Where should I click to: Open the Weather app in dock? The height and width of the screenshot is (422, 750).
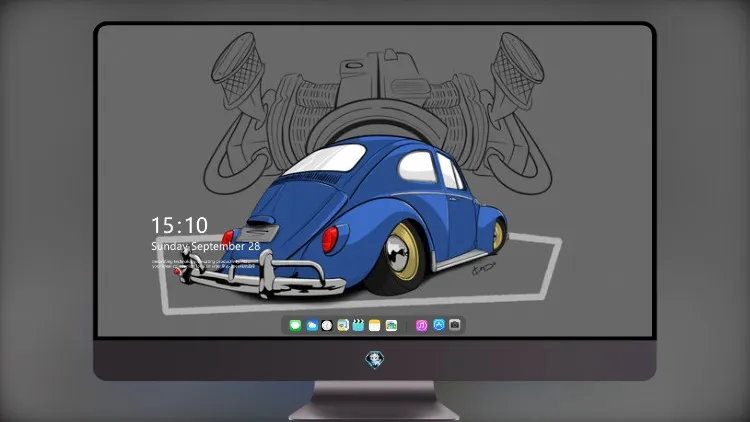311,325
